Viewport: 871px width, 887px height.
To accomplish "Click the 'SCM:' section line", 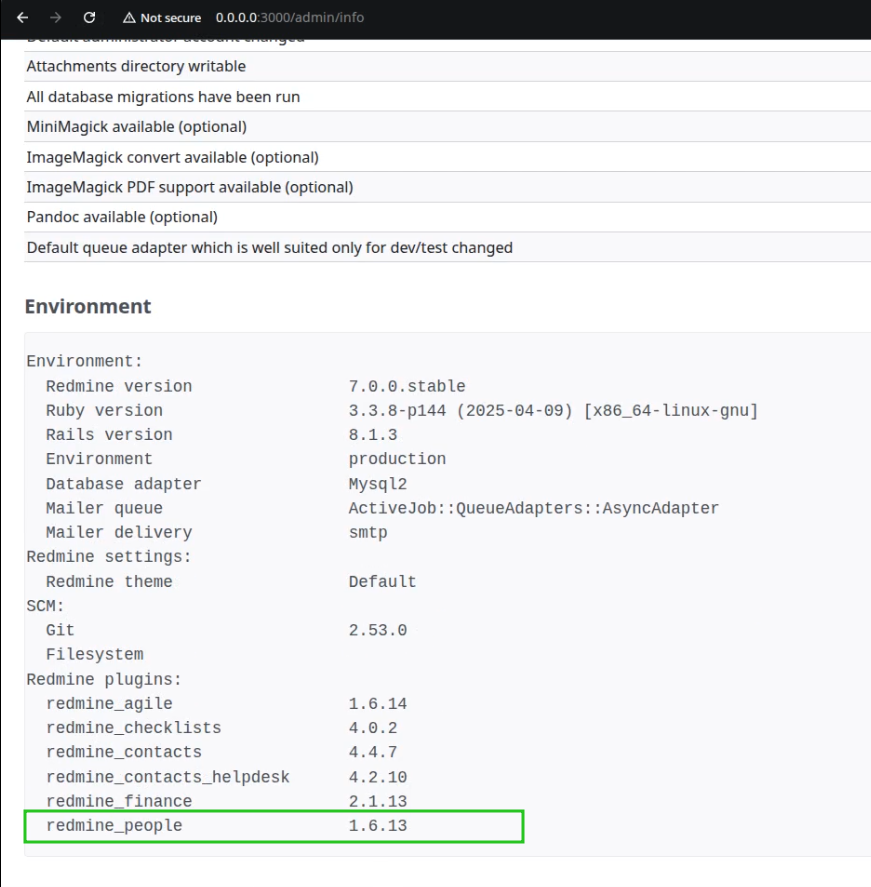I will pos(45,606).
